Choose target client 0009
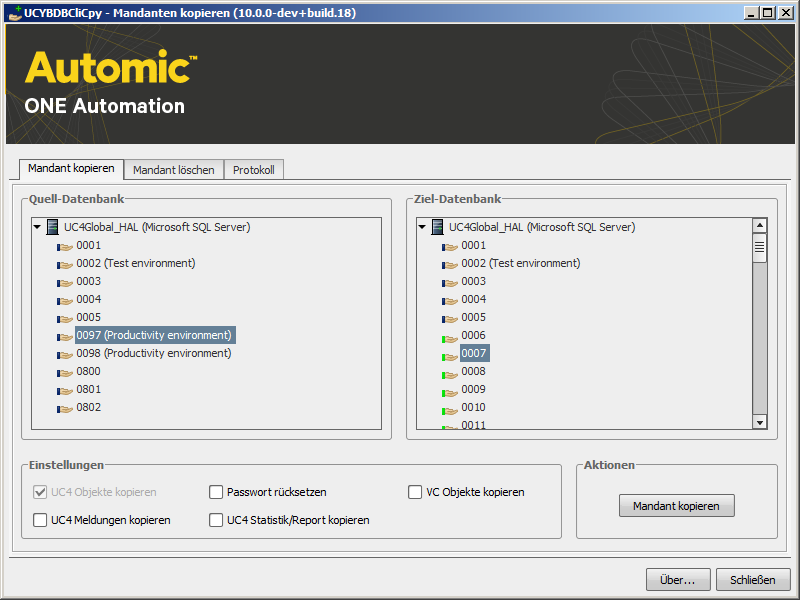 tap(473, 389)
